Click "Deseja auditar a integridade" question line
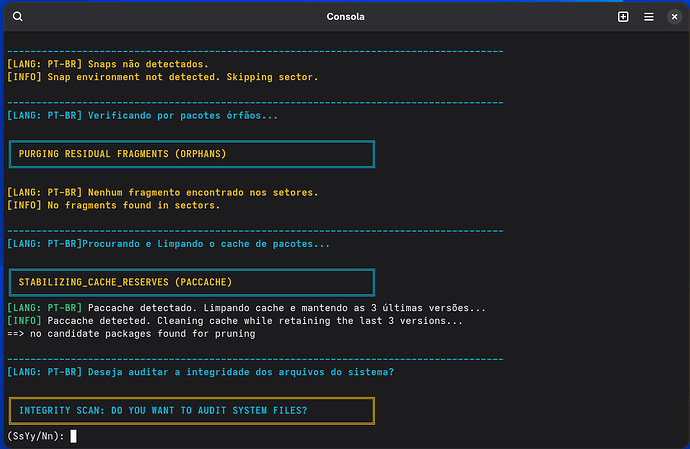Screen dimensions: 690x449 click(x=201, y=372)
